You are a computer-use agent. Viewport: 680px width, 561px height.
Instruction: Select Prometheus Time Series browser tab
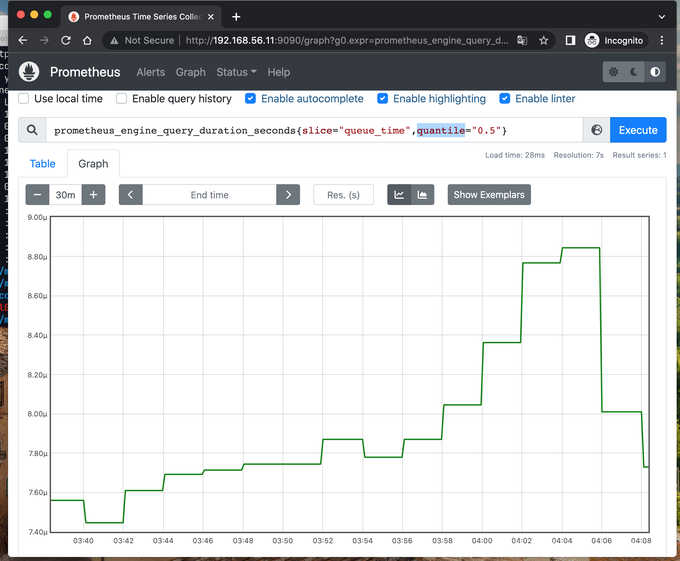point(142,17)
